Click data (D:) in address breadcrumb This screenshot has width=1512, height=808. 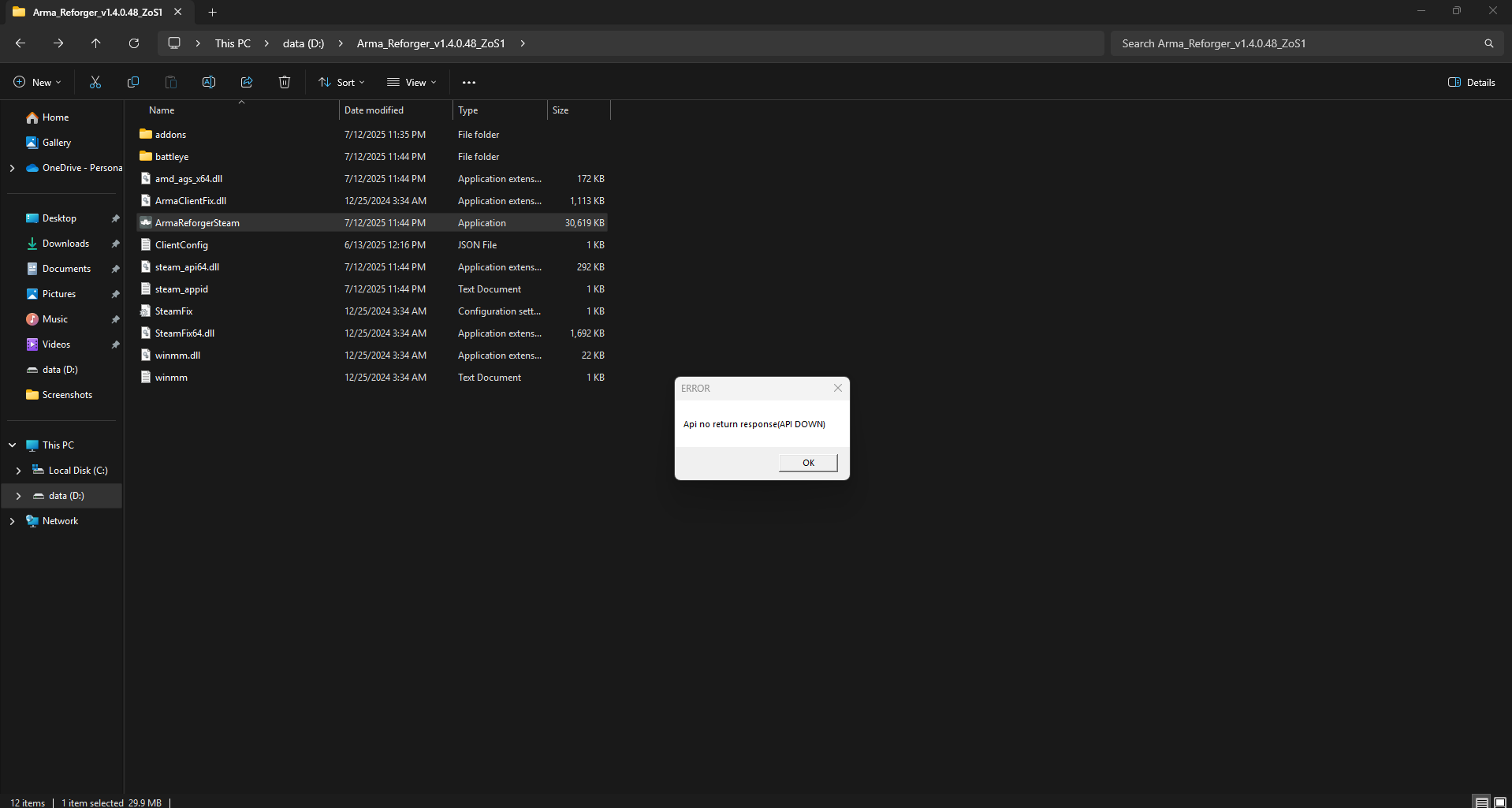[x=304, y=43]
